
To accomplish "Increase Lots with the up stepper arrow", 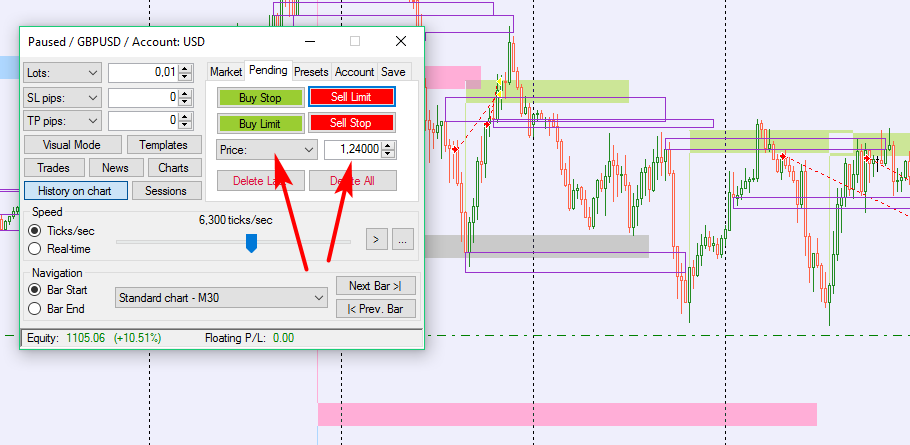I will click(185, 69).
